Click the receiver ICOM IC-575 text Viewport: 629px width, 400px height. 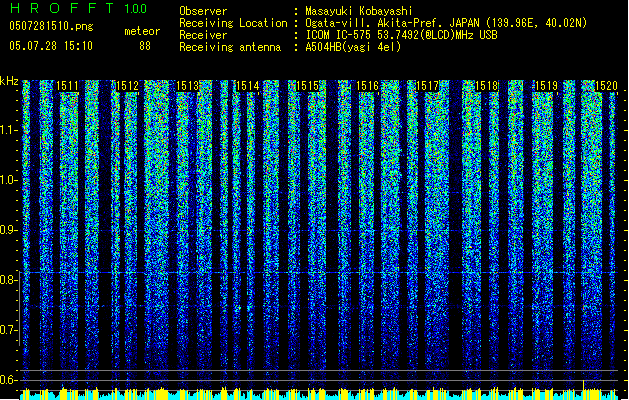401,35
